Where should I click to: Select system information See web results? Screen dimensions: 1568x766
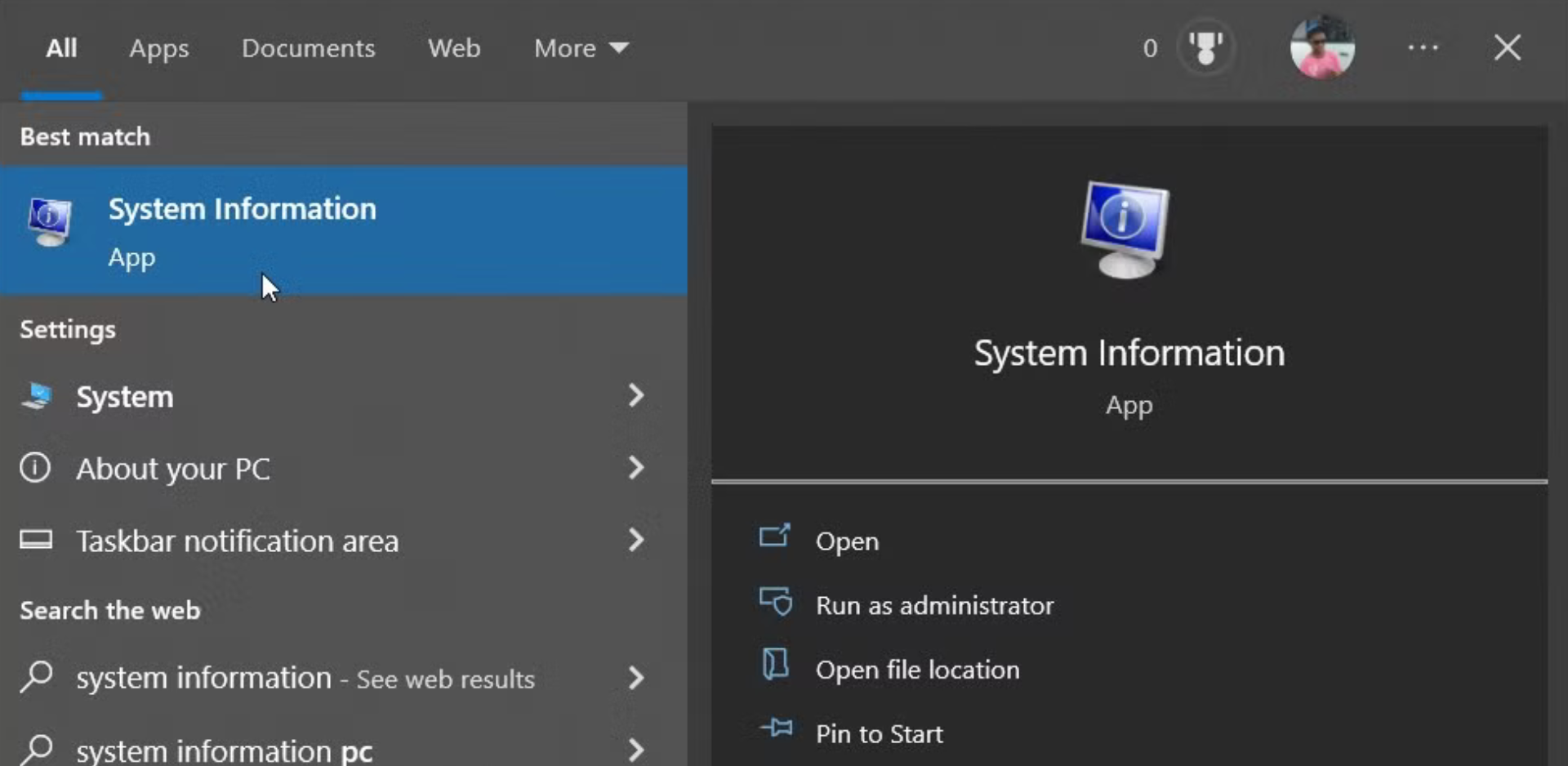[x=305, y=678]
